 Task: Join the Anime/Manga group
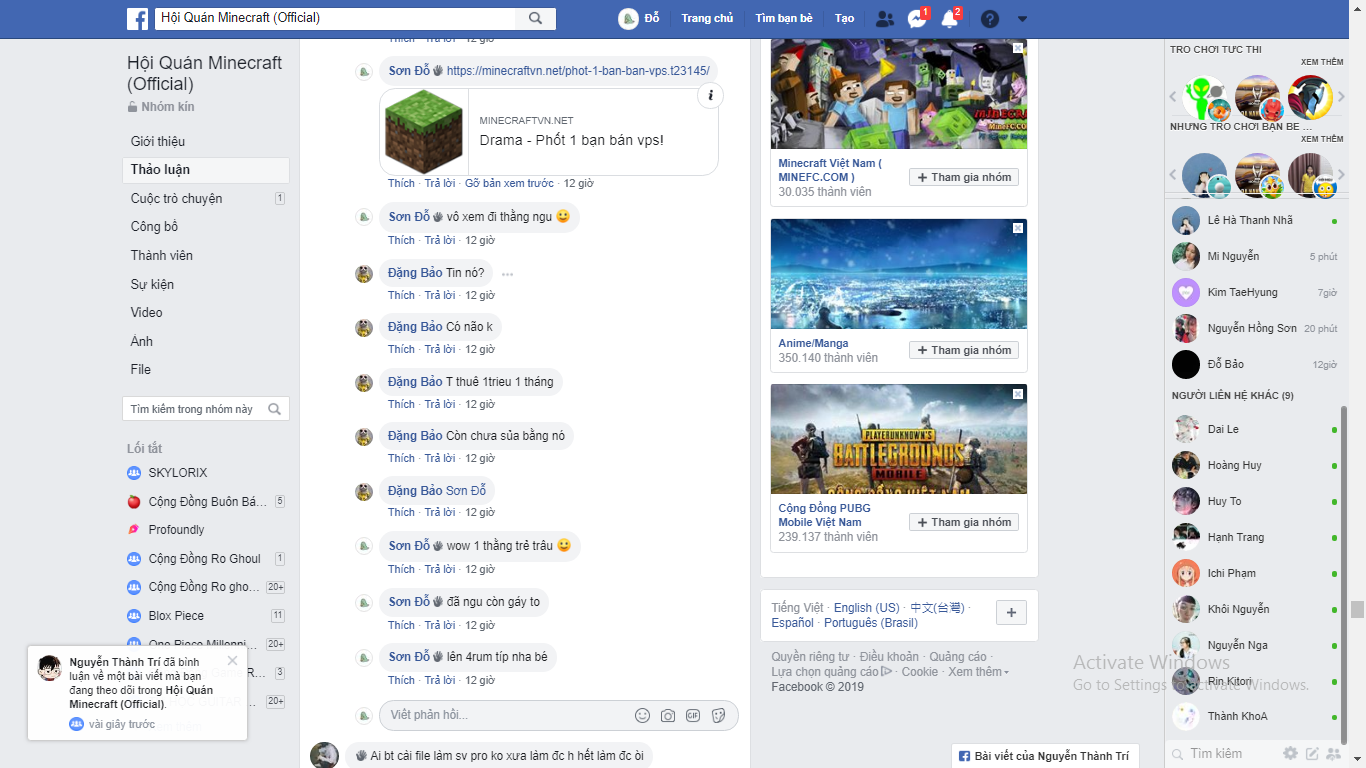pos(964,350)
